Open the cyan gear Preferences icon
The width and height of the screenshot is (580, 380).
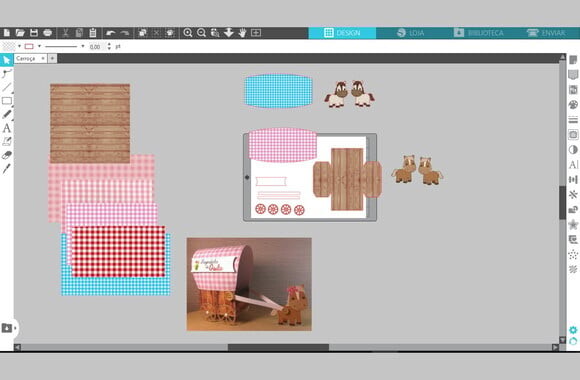tap(573, 330)
